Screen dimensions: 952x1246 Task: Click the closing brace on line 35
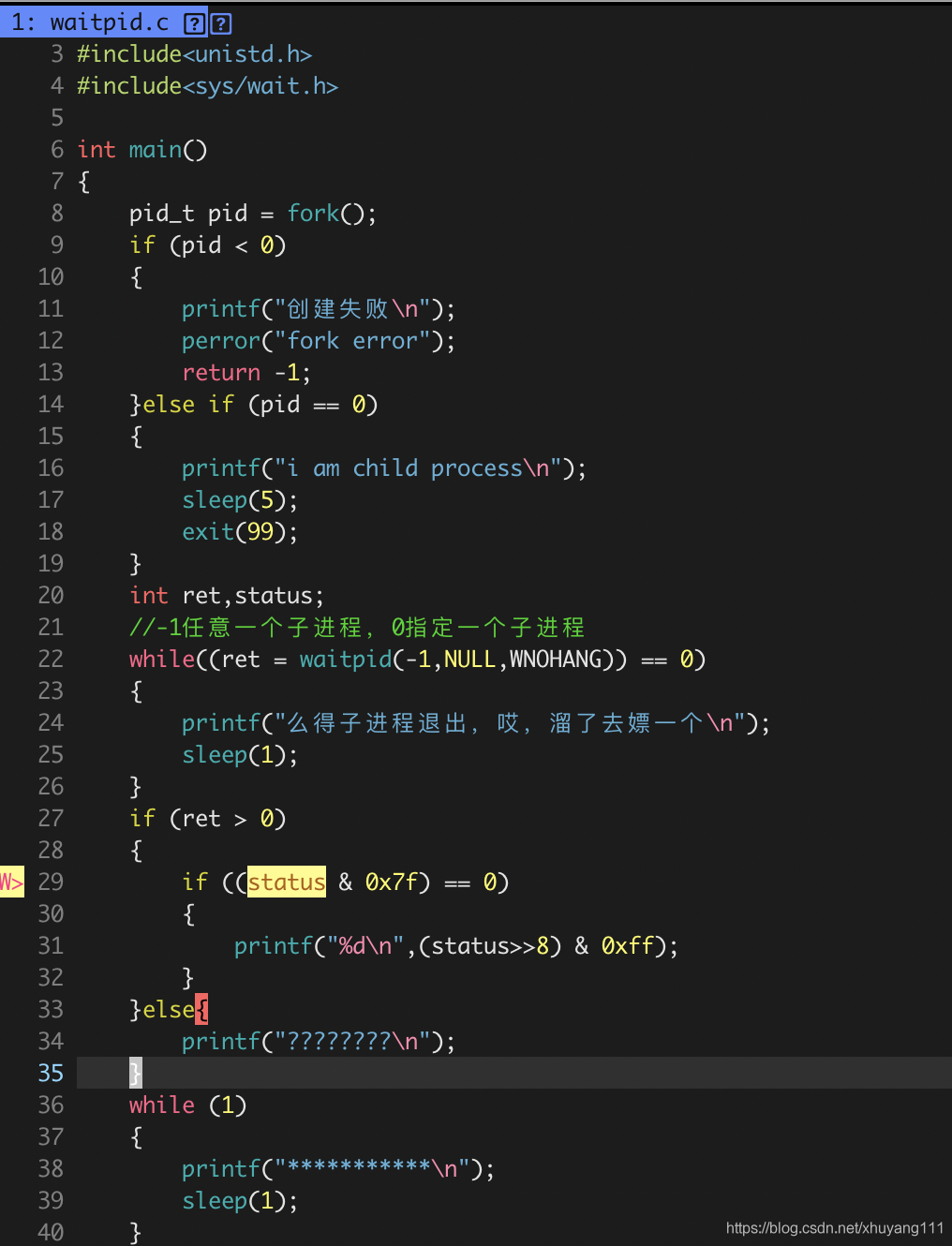136,1073
